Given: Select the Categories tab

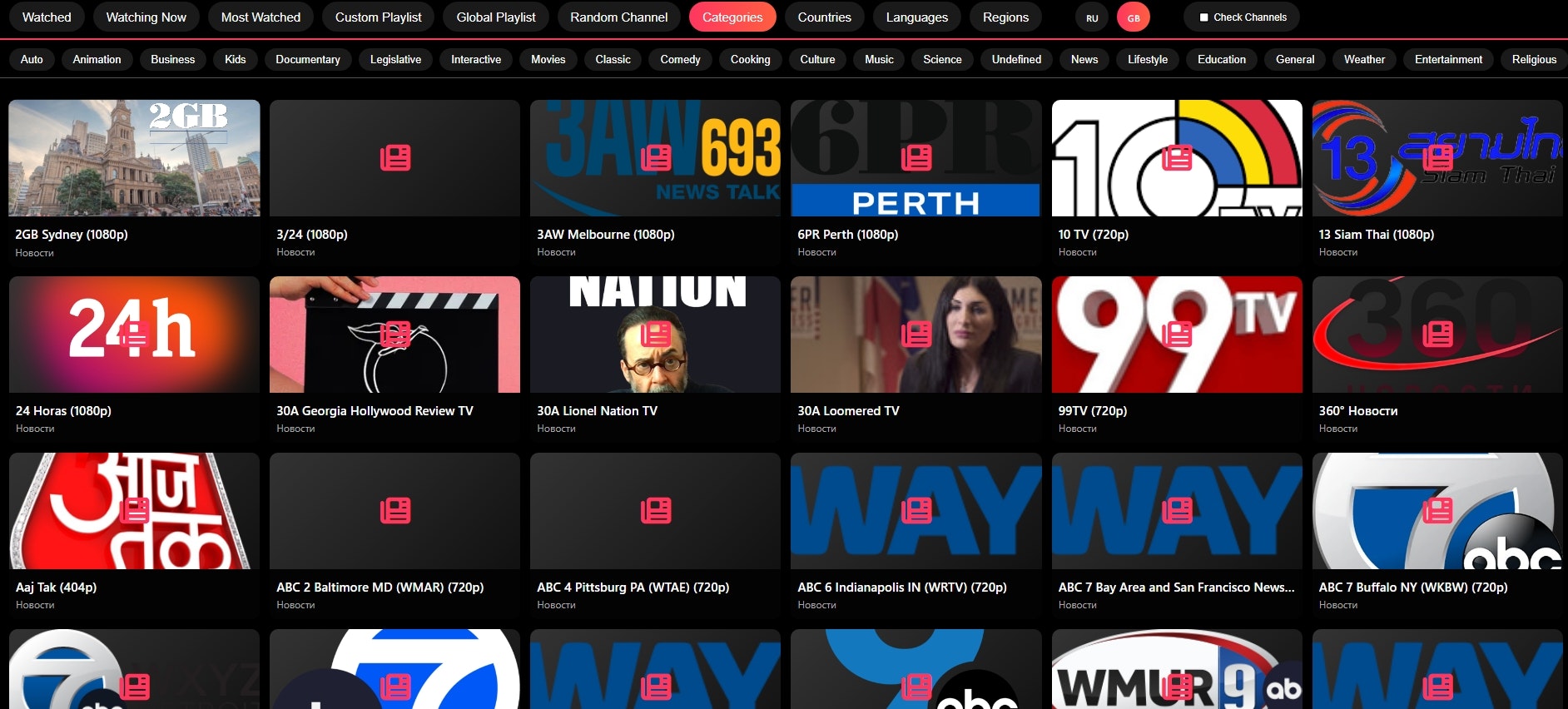Looking at the screenshot, I should tap(732, 17).
